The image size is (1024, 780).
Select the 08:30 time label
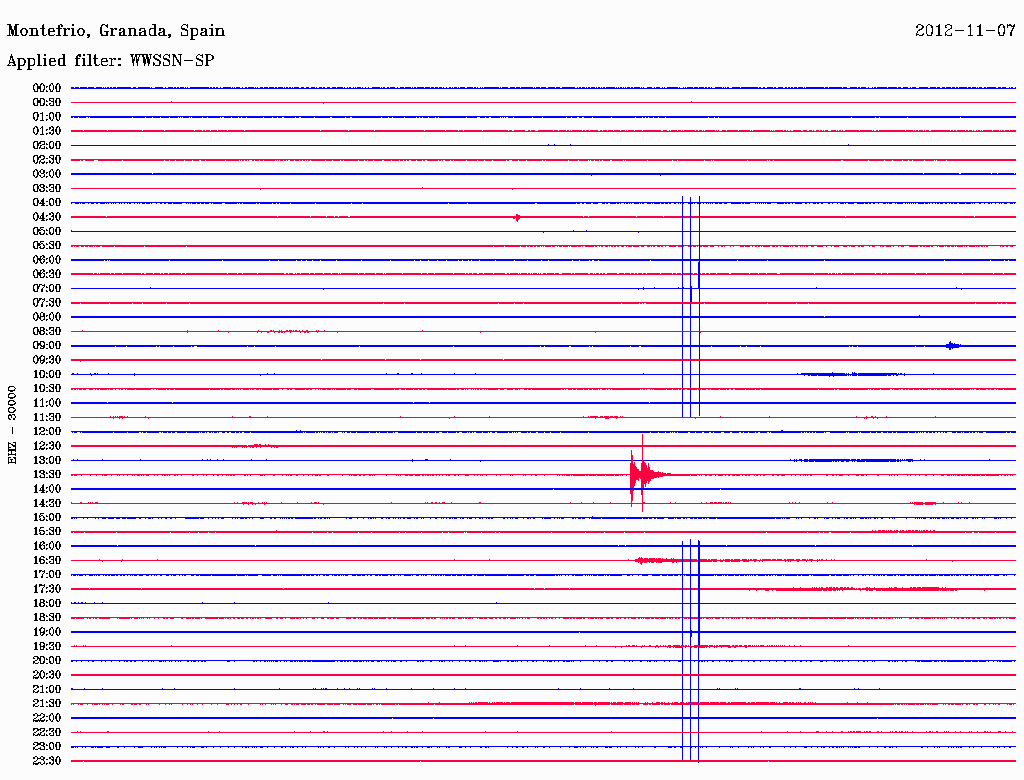click(47, 331)
